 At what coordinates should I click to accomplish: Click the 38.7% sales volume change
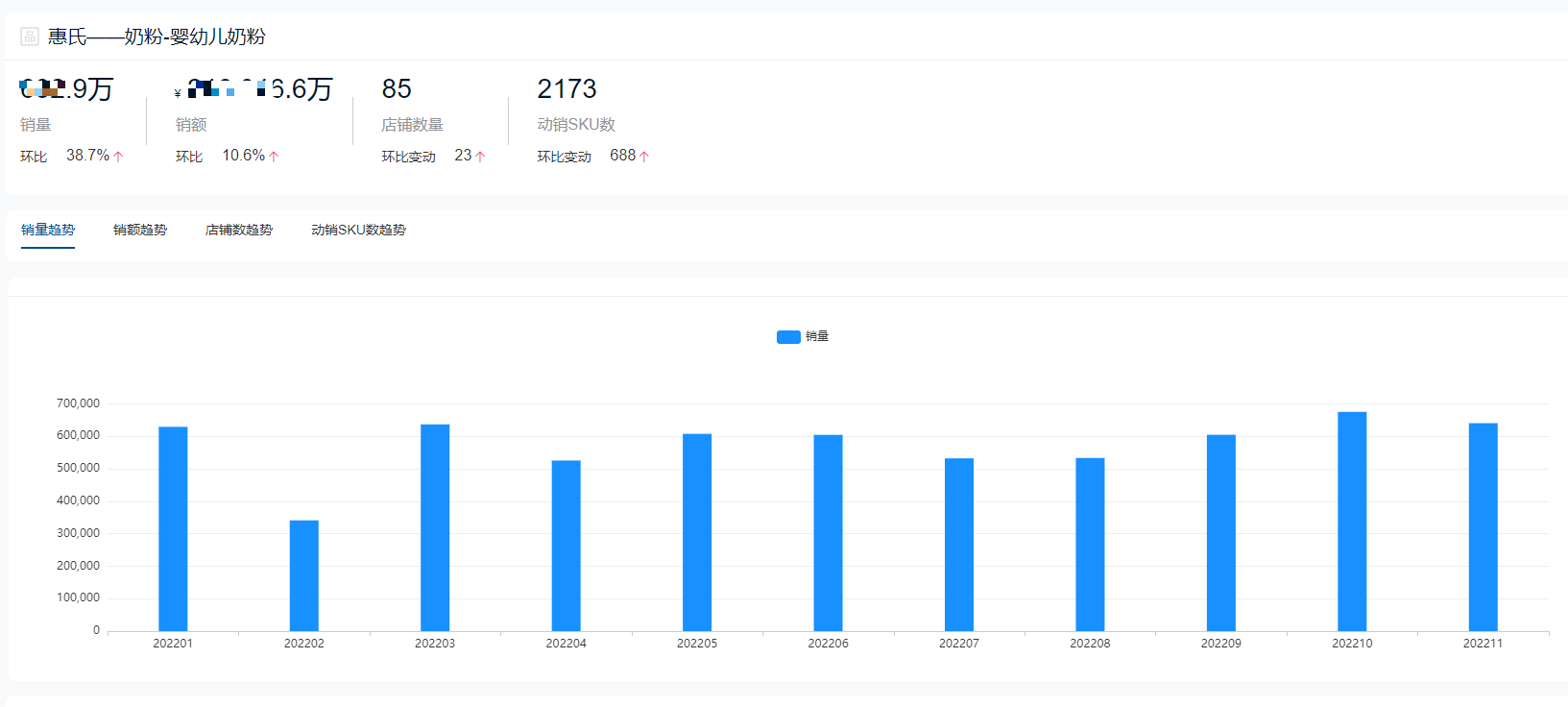[87, 156]
